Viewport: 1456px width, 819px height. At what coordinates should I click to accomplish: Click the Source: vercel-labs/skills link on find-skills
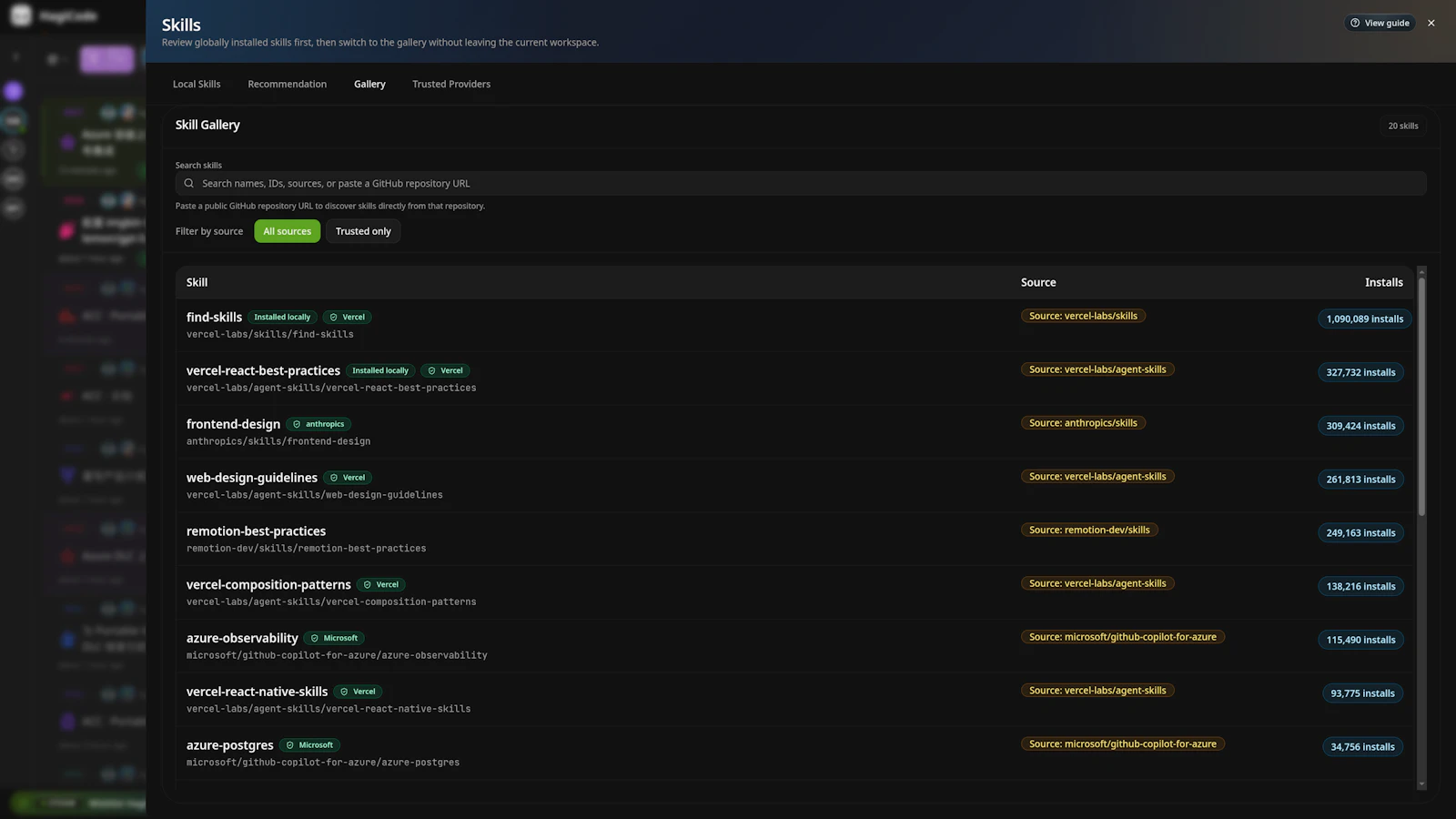(x=1083, y=316)
